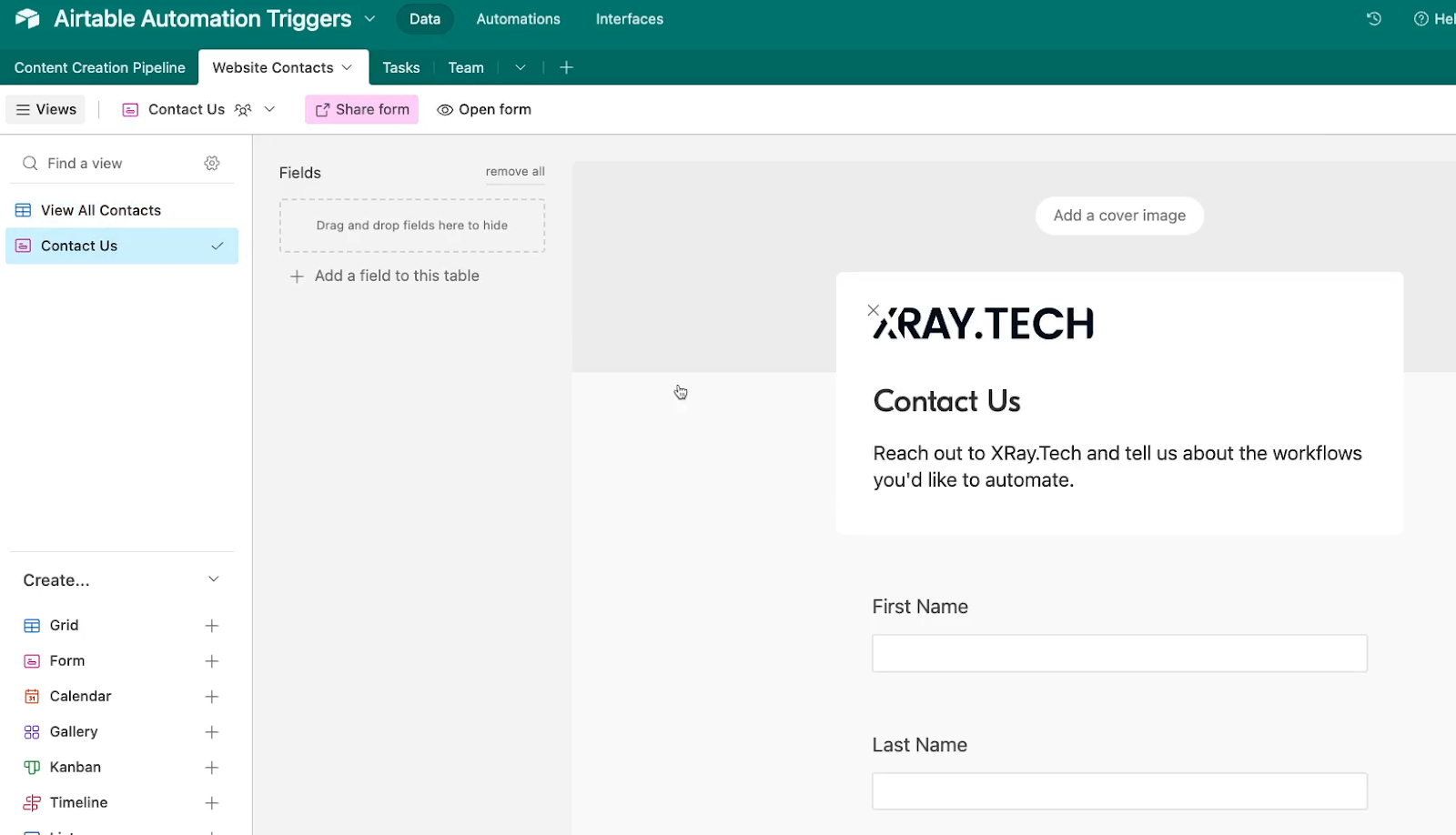Open base name dropdown chevron

point(369,18)
